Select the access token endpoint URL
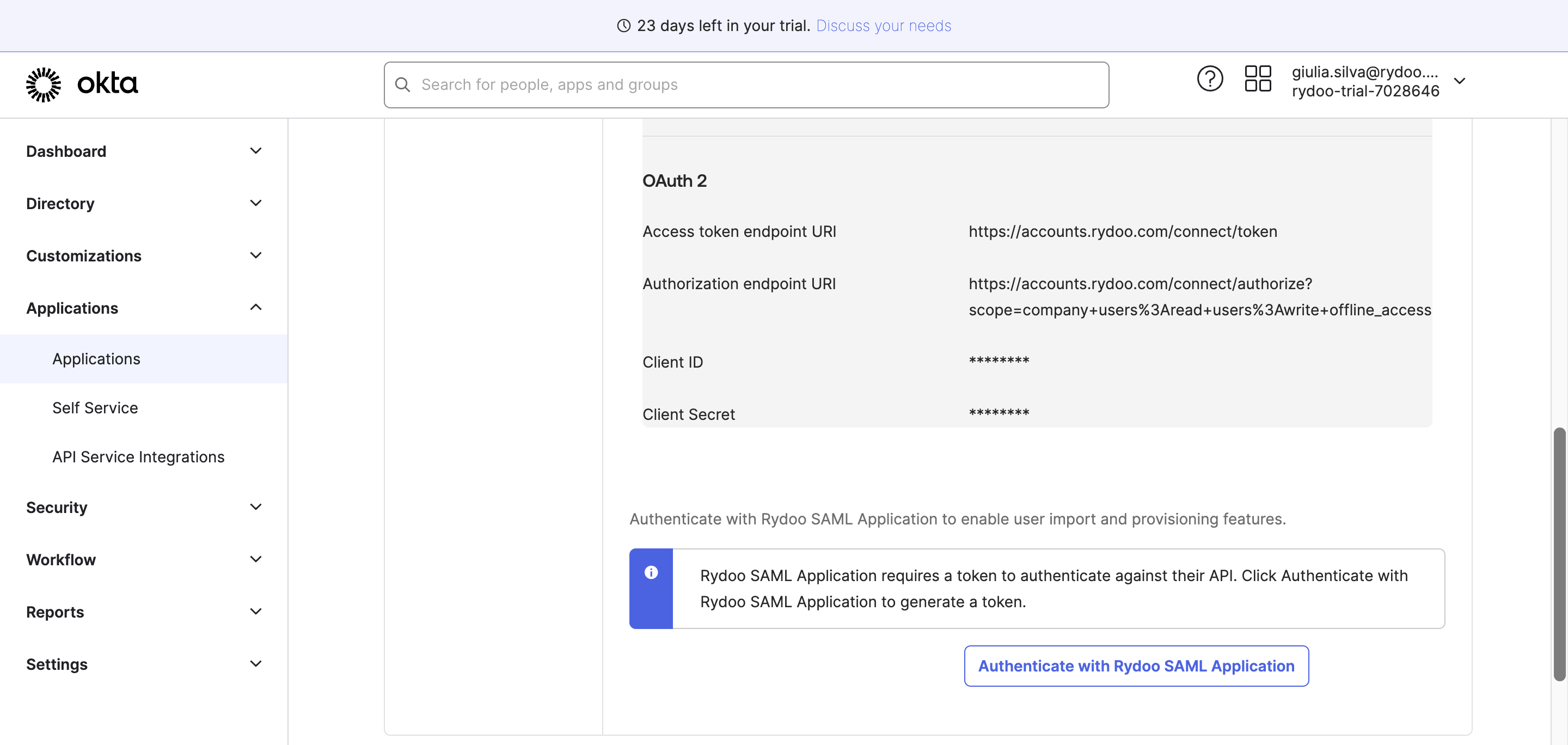 (x=1123, y=232)
